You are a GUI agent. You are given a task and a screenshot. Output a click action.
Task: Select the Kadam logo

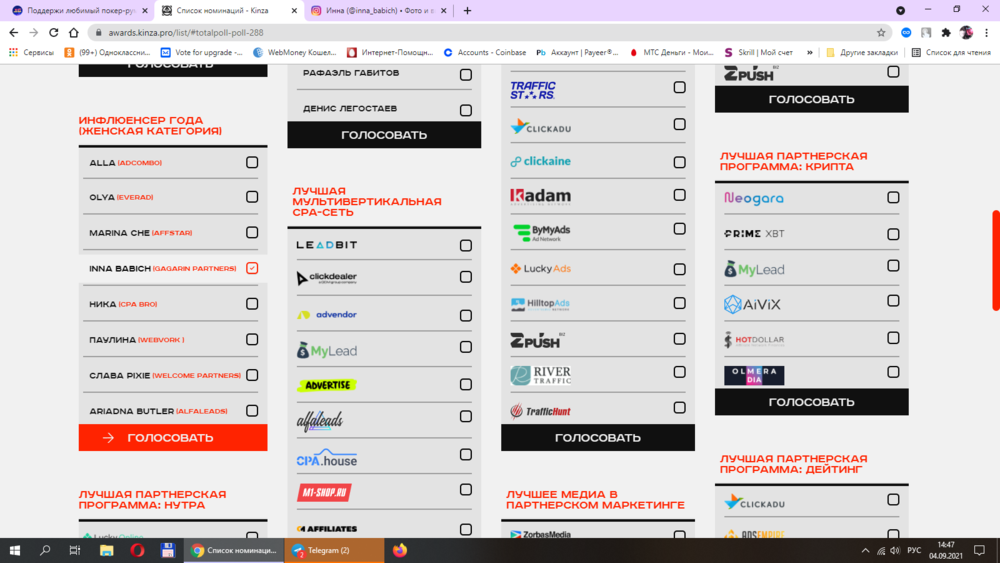coord(540,196)
